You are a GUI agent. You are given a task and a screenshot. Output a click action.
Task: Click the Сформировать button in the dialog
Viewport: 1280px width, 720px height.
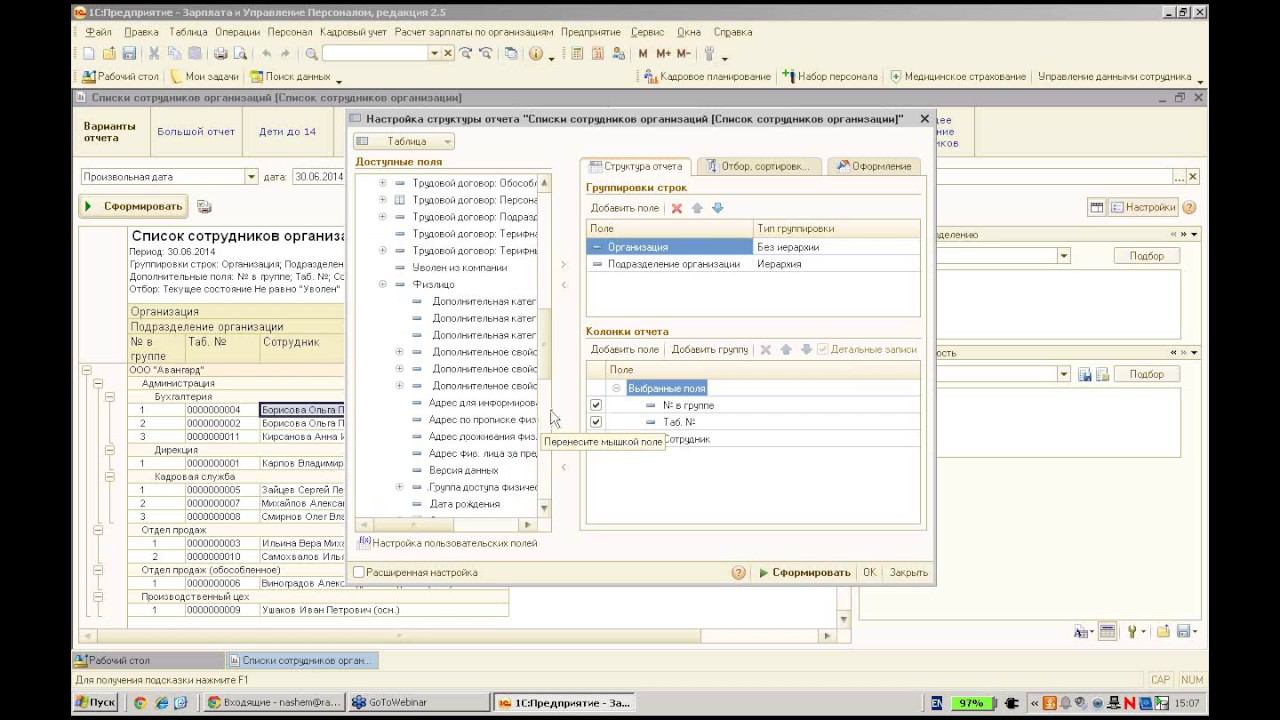point(804,573)
